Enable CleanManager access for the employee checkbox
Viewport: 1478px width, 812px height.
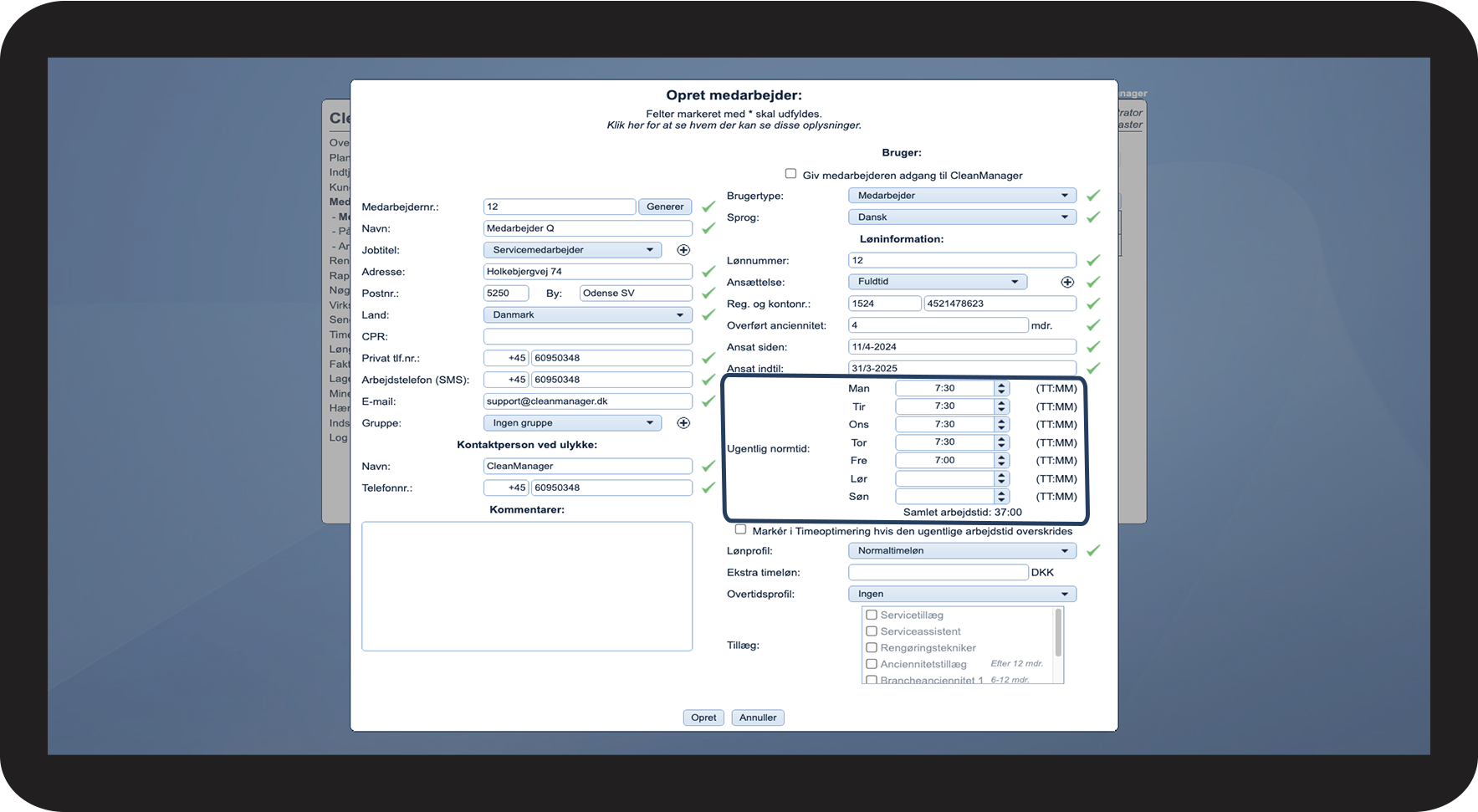pos(790,174)
